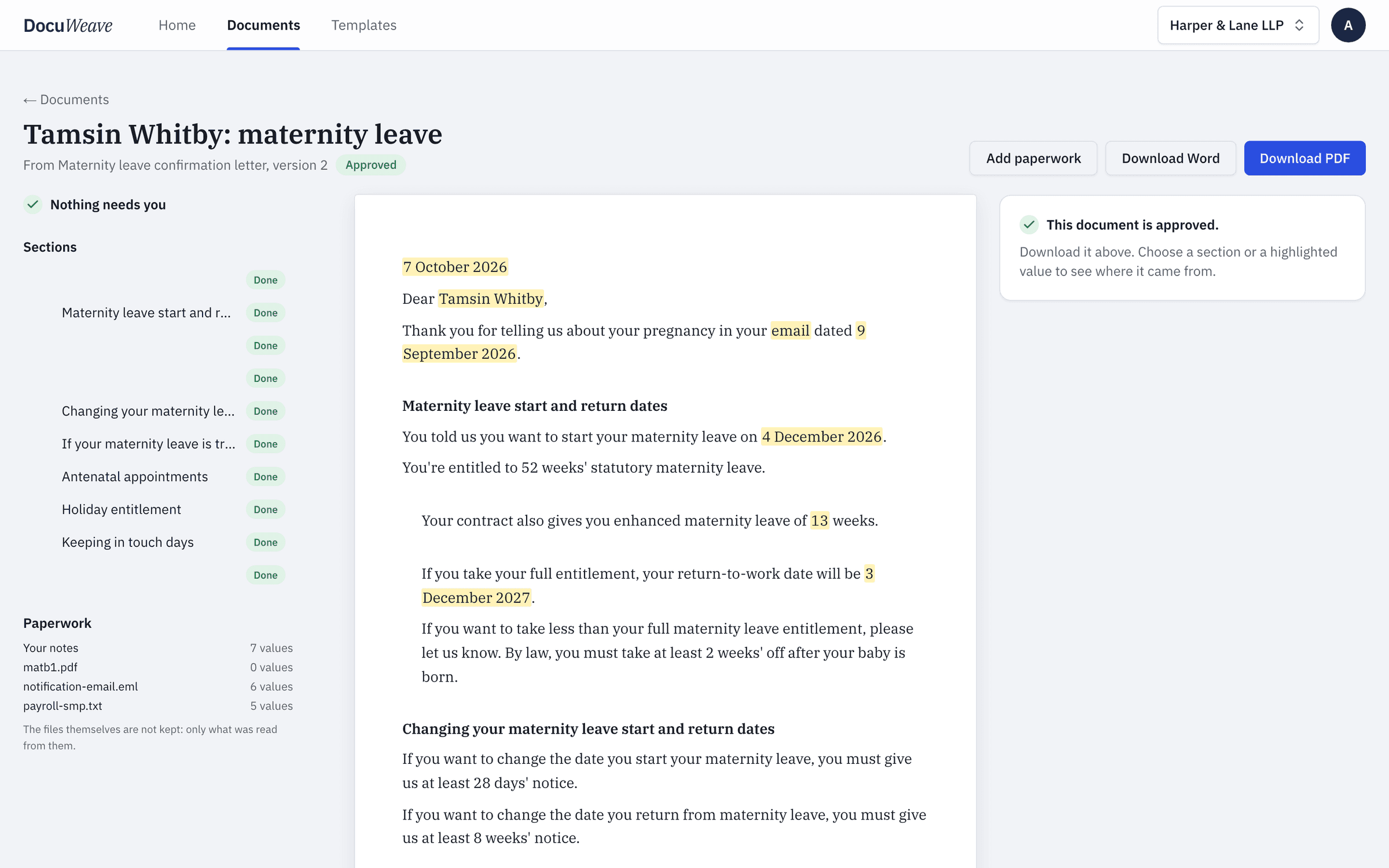Click '7 values' next to Your notes
This screenshot has width=1389, height=868.
[271, 648]
